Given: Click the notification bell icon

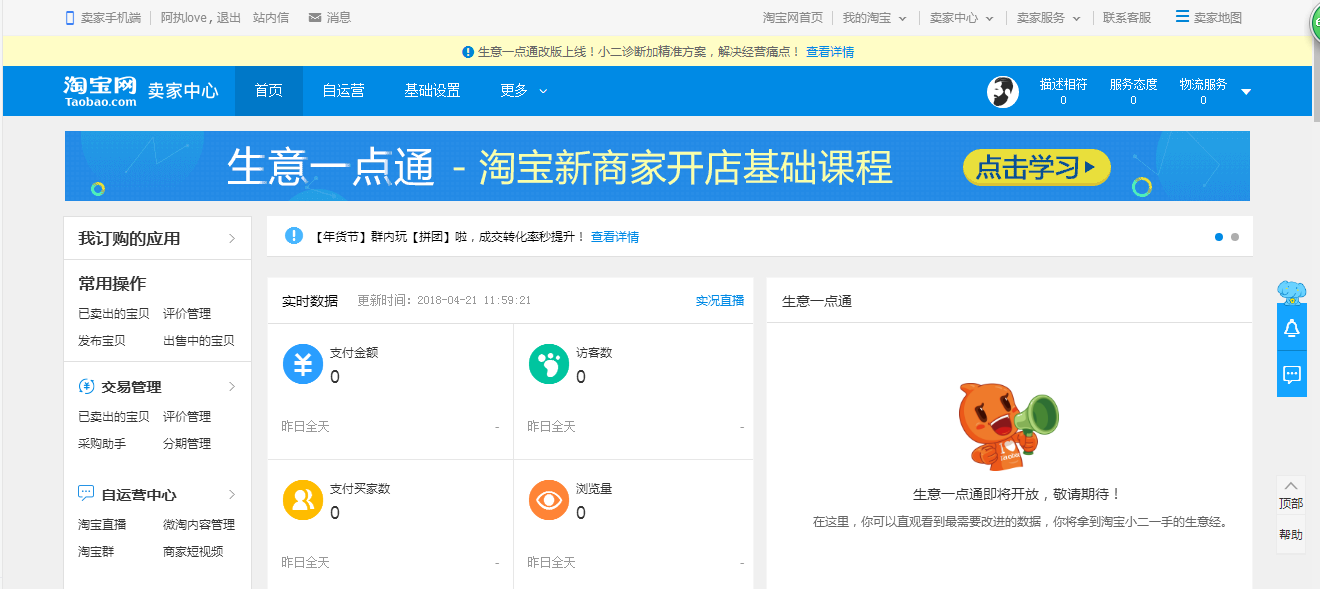Looking at the screenshot, I should click(1291, 328).
